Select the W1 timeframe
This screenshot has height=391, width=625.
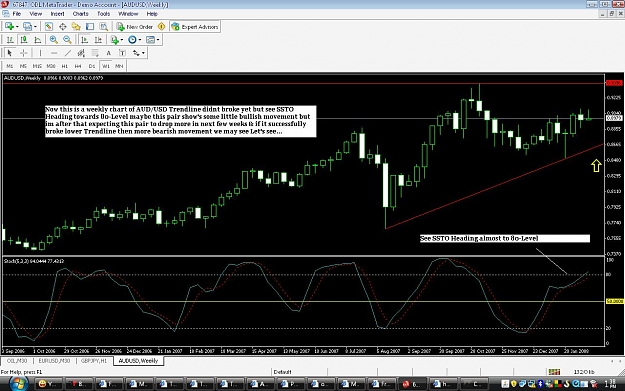(106, 66)
